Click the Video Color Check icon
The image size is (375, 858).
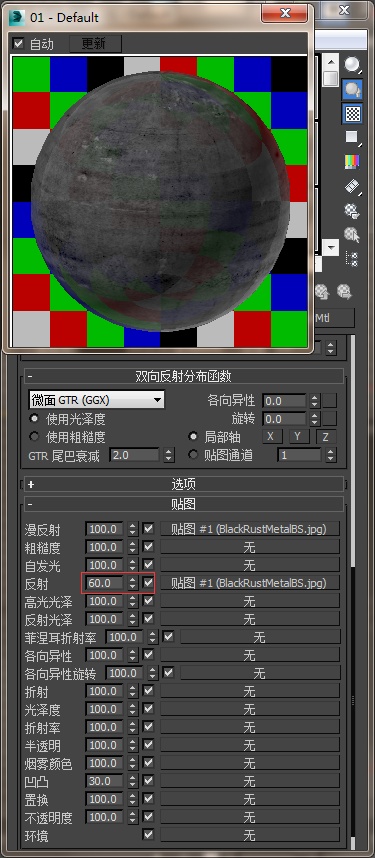point(353,161)
